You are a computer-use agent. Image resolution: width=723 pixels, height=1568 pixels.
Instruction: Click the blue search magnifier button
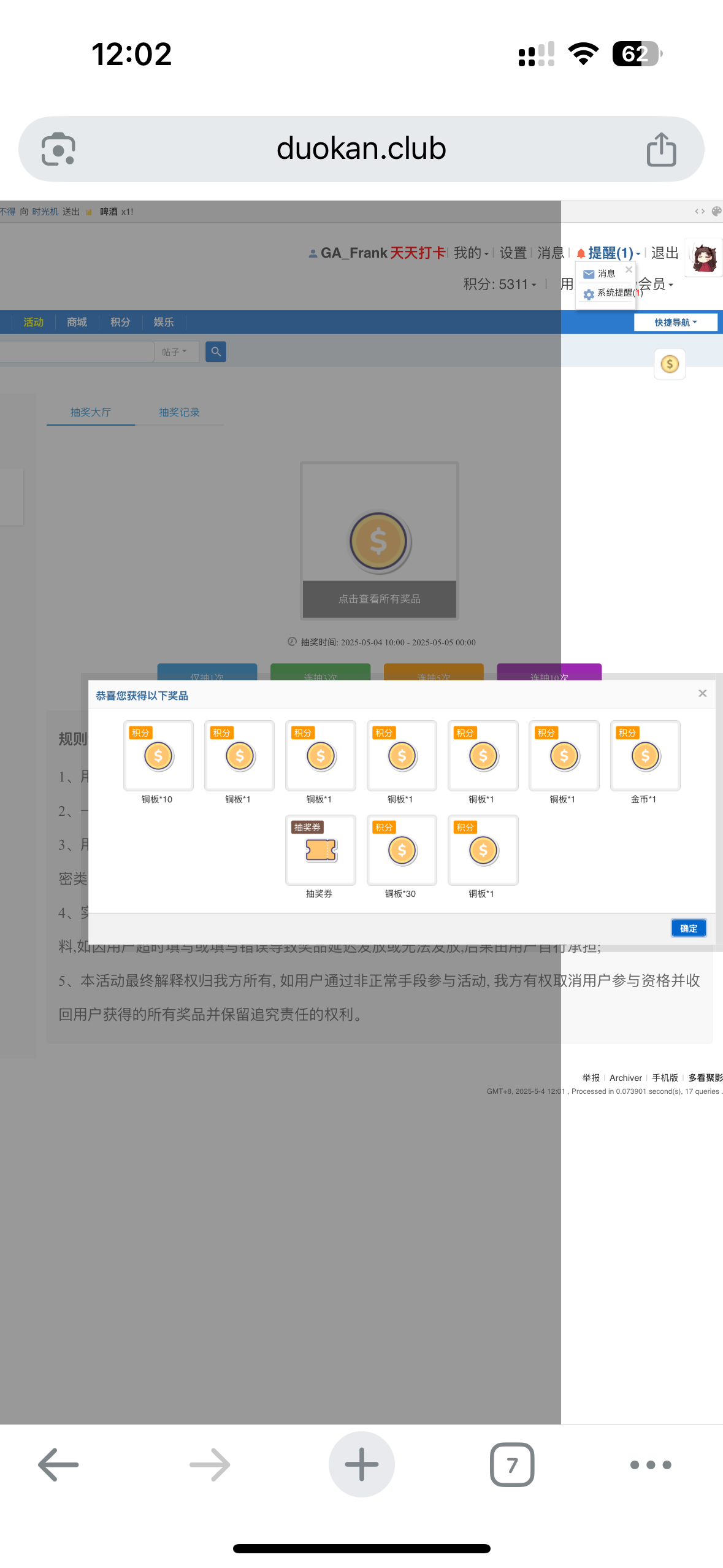pyautogui.click(x=216, y=352)
